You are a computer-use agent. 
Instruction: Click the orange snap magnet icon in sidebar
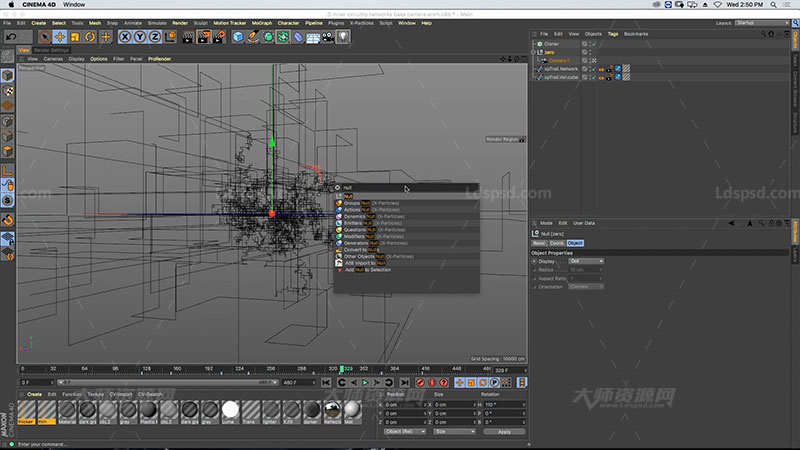click(x=8, y=220)
